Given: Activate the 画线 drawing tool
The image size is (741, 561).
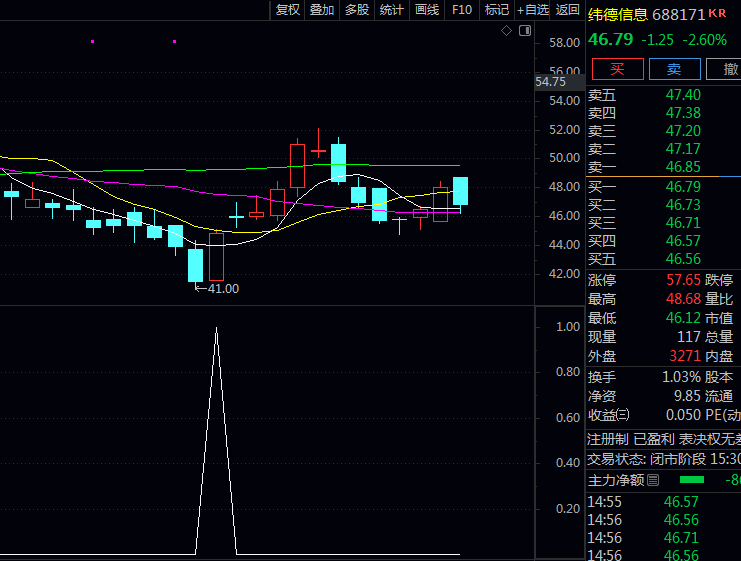Looking at the screenshot, I should [x=427, y=10].
